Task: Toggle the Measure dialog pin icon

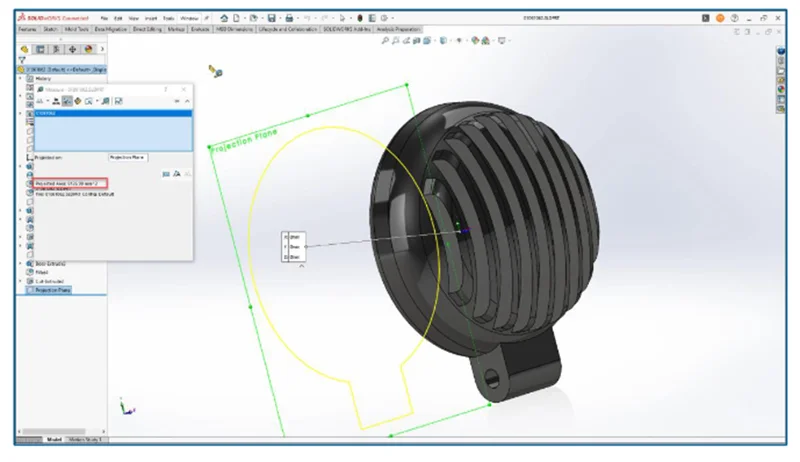Action: click(177, 101)
